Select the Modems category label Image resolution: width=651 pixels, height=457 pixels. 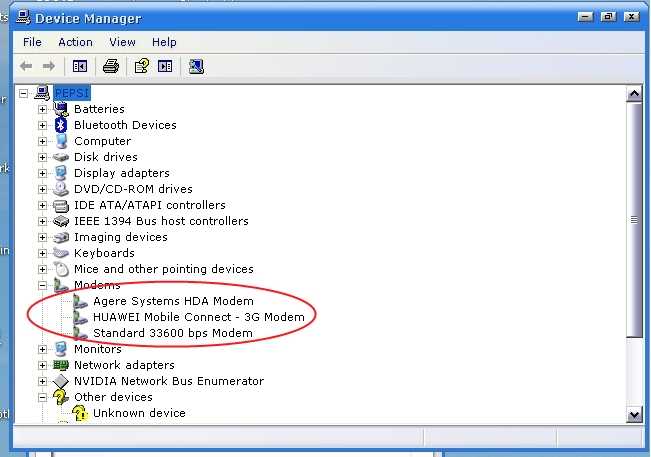[x=97, y=285]
